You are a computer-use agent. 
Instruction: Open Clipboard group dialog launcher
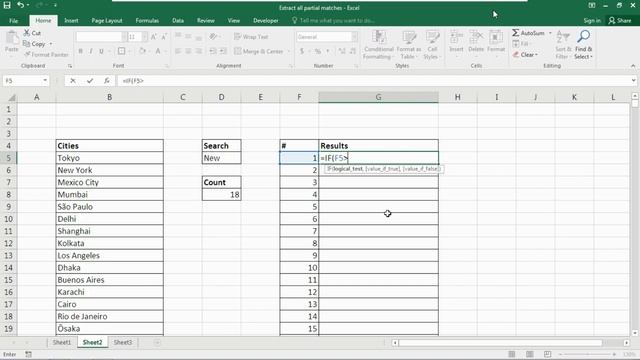tap(70, 66)
